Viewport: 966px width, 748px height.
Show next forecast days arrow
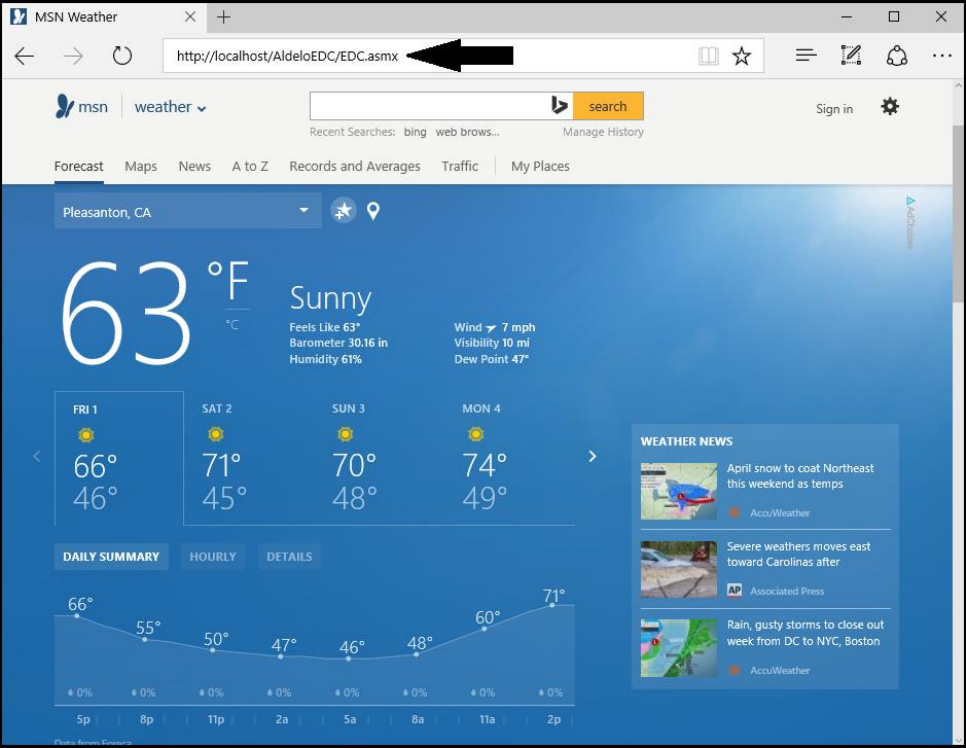592,457
